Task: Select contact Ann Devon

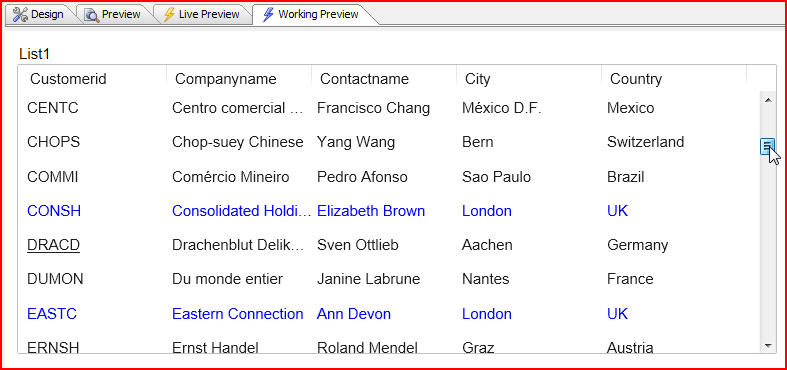Action: click(354, 314)
